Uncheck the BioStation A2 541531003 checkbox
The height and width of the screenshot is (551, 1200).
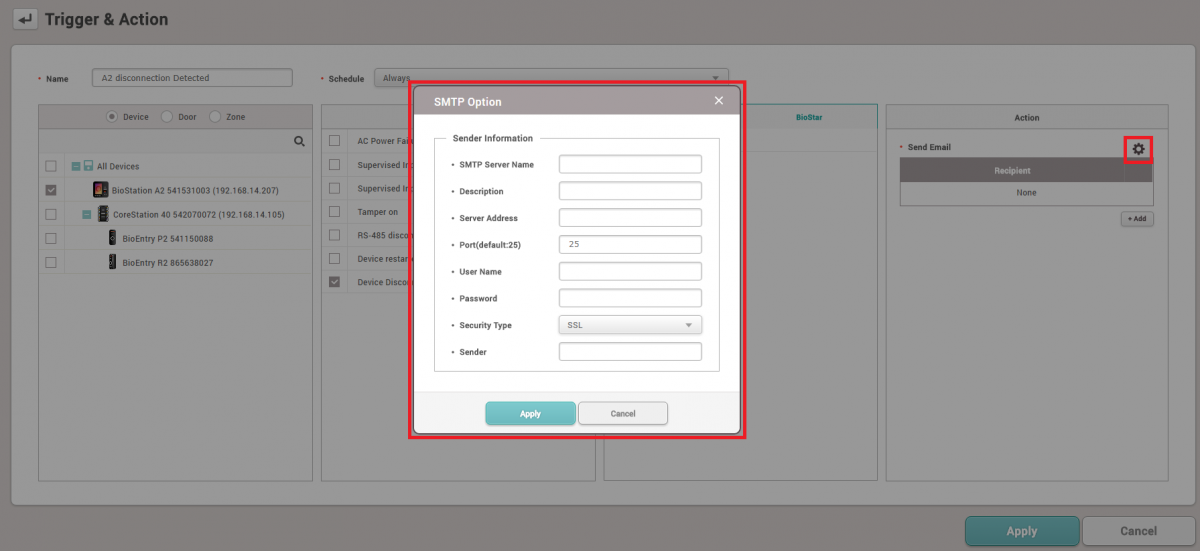pyautogui.click(x=51, y=190)
